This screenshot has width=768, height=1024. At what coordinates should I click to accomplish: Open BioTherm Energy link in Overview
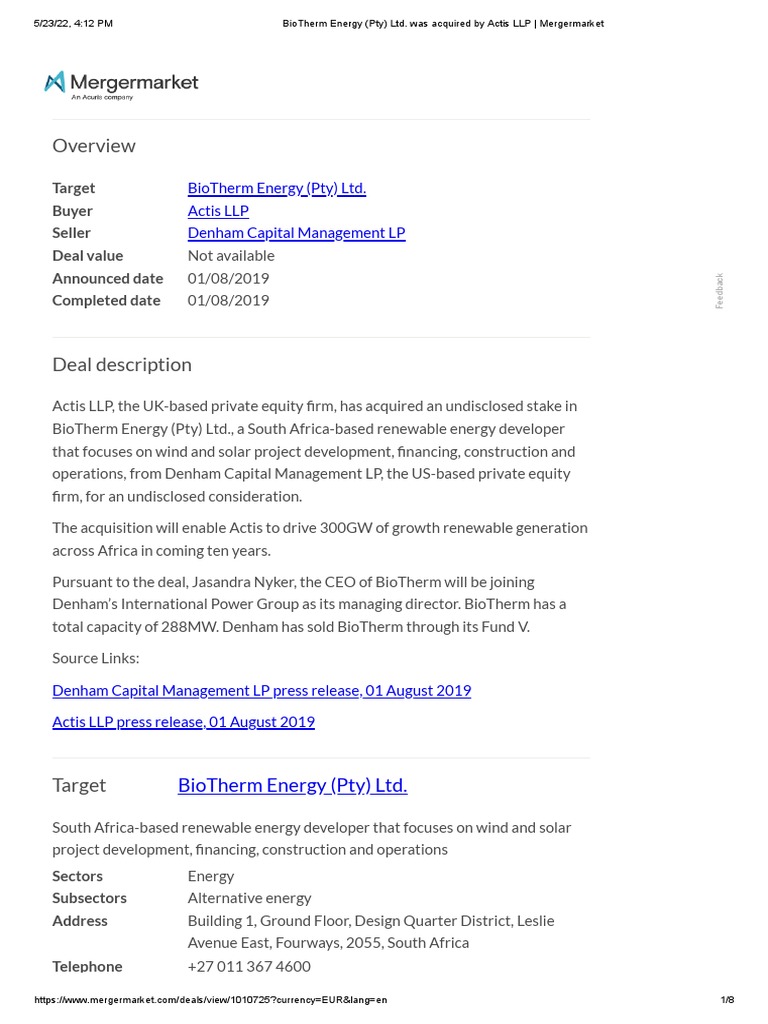coord(276,188)
